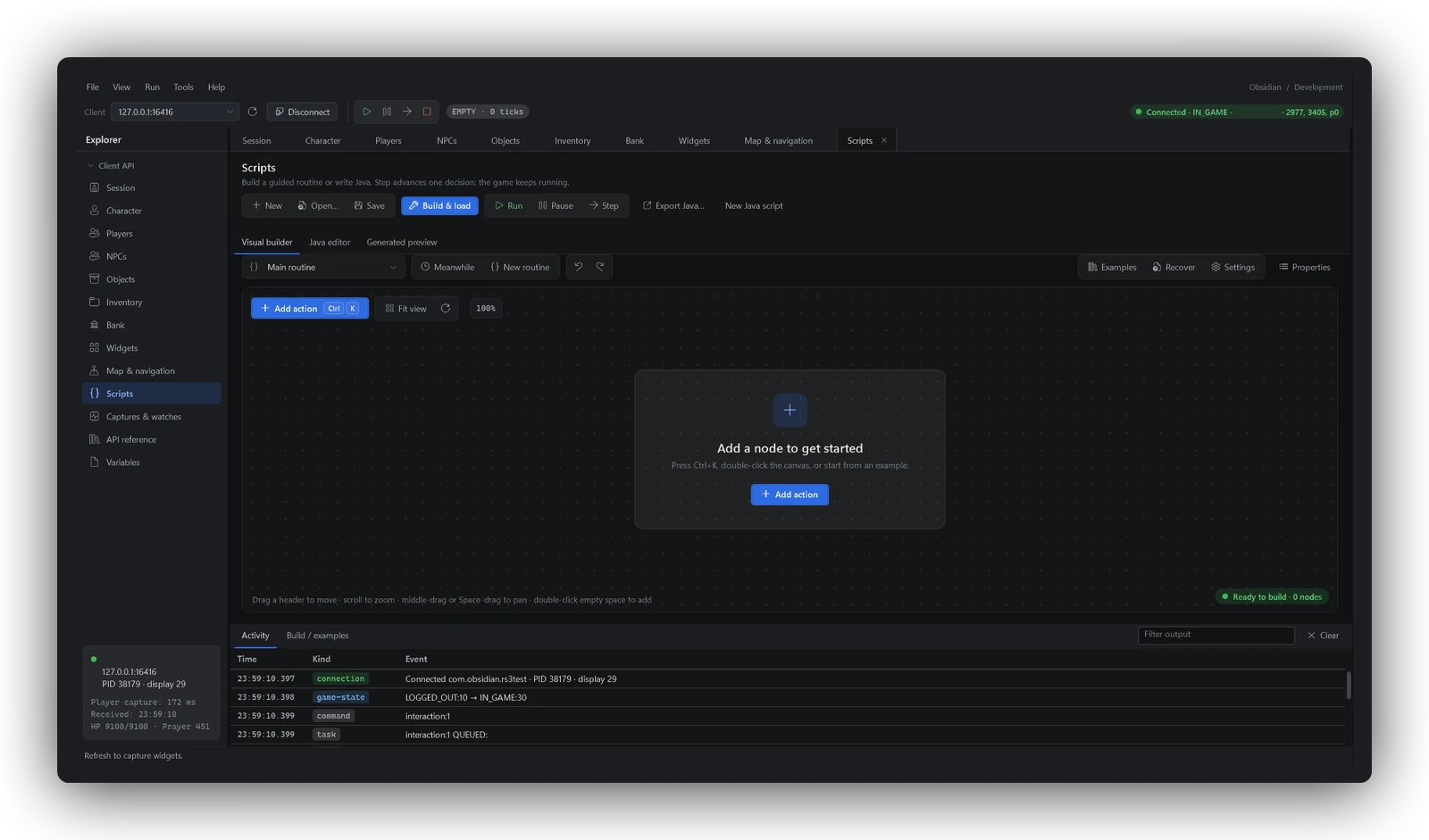The width and height of the screenshot is (1429, 840).
Task: Open Variables in the sidebar
Action: [152, 462]
